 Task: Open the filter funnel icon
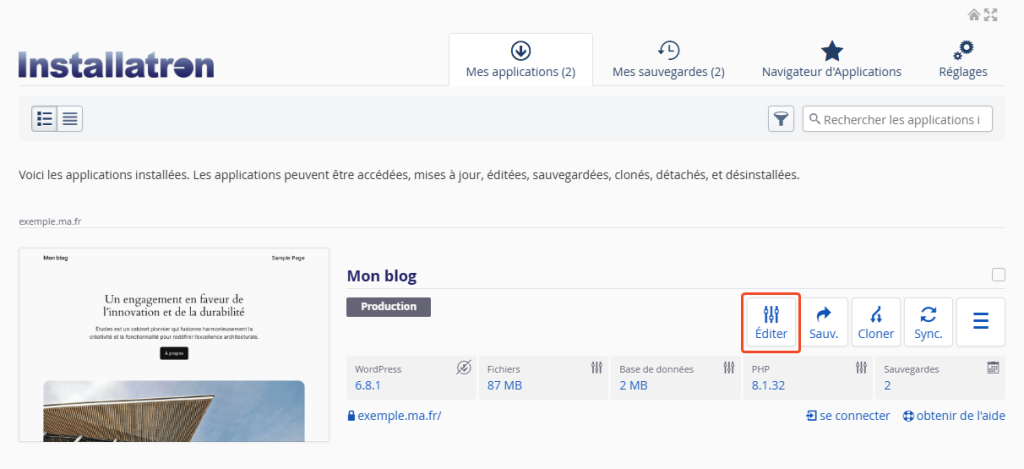pyautogui.click(x=781, y=119)
